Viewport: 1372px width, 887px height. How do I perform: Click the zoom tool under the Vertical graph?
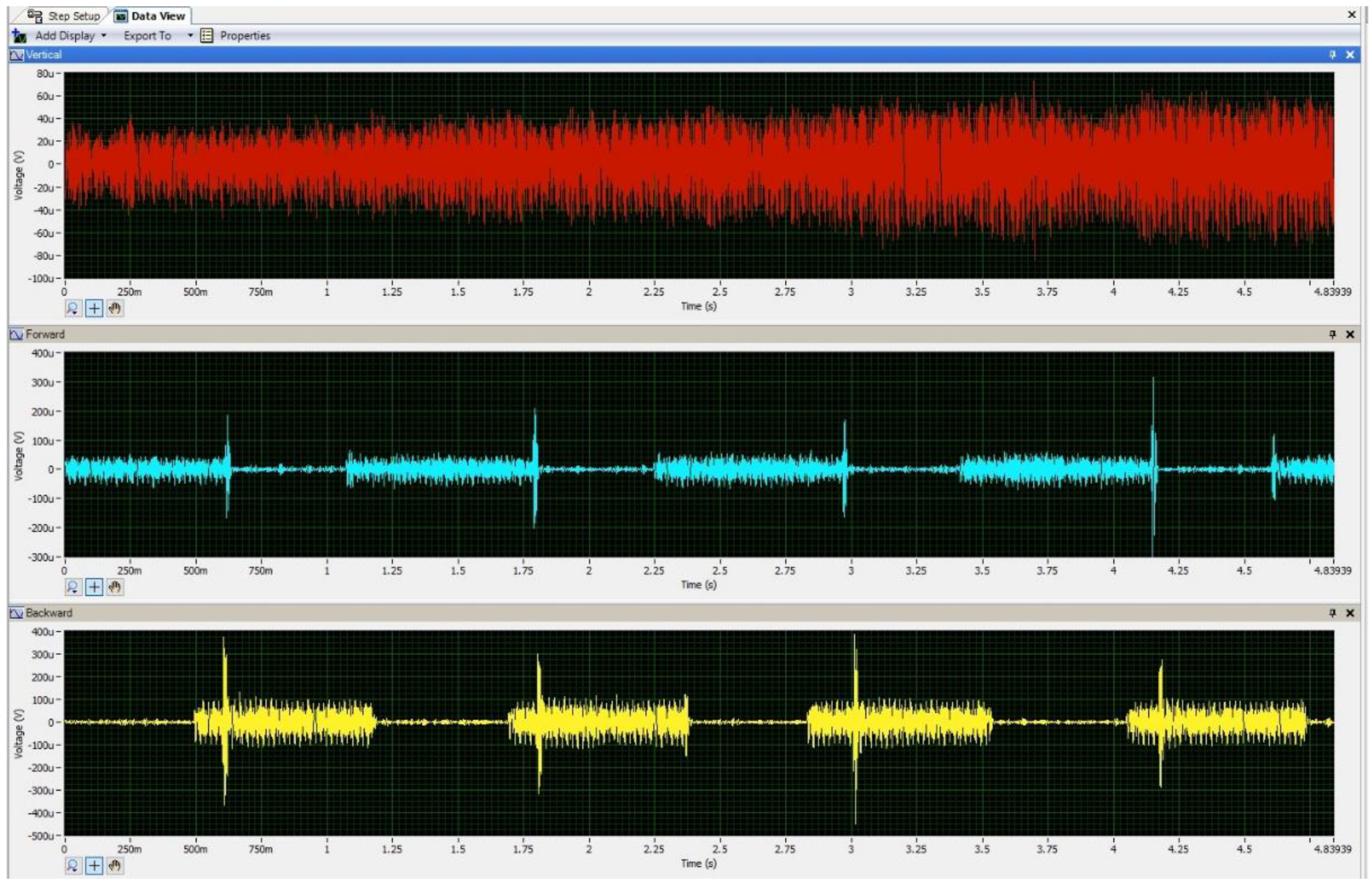[73, 308]
